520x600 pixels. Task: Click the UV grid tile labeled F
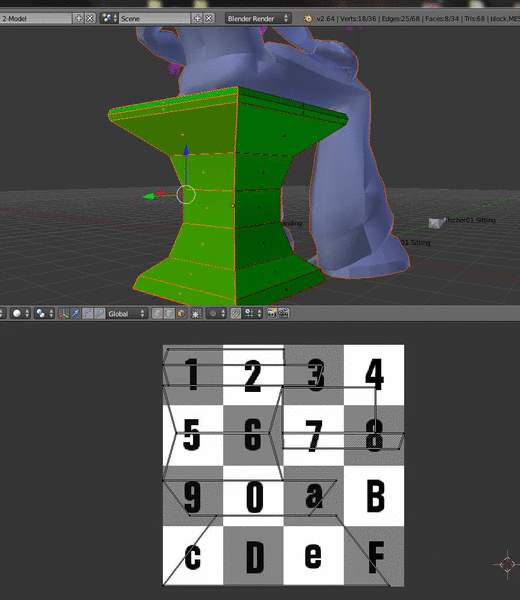coord(374,556)
